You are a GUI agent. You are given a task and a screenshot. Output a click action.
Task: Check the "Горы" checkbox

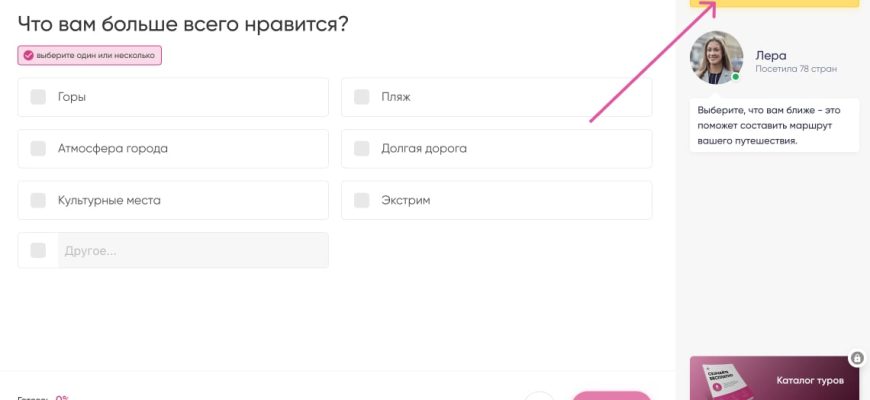click(38, 97)
